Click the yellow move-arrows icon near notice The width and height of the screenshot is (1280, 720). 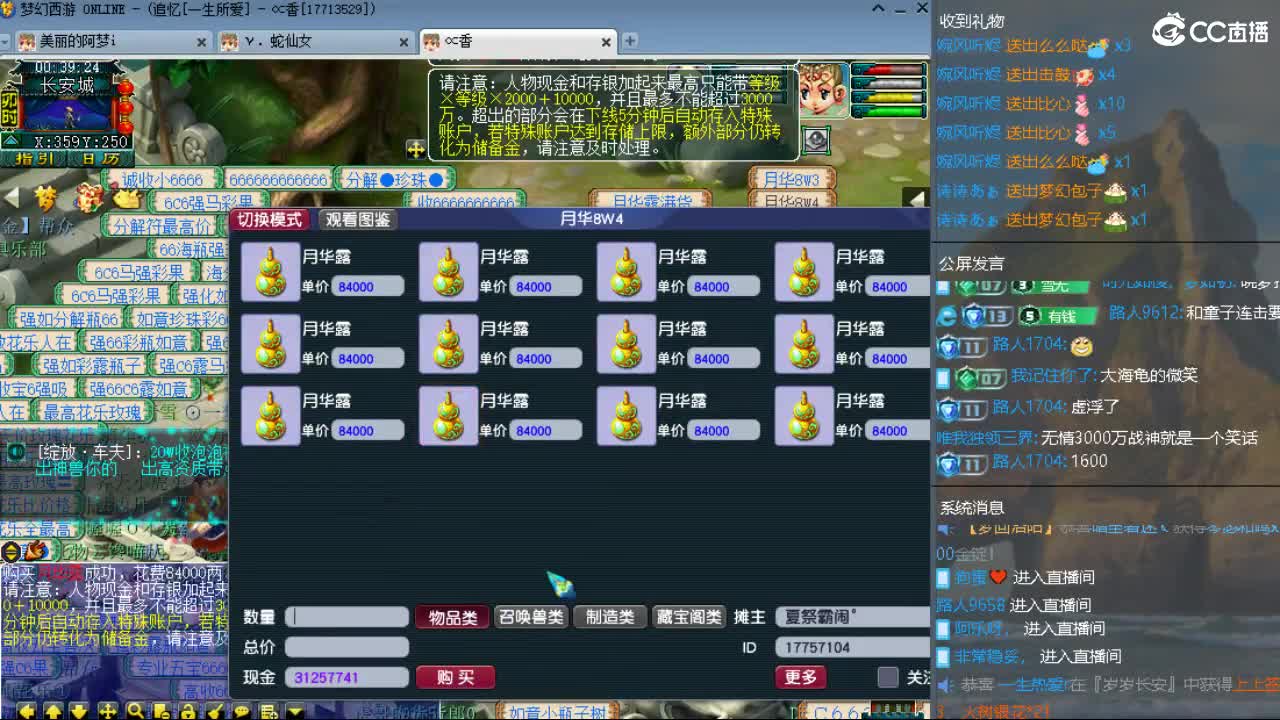pyautogui.click(x=416, y=149)
